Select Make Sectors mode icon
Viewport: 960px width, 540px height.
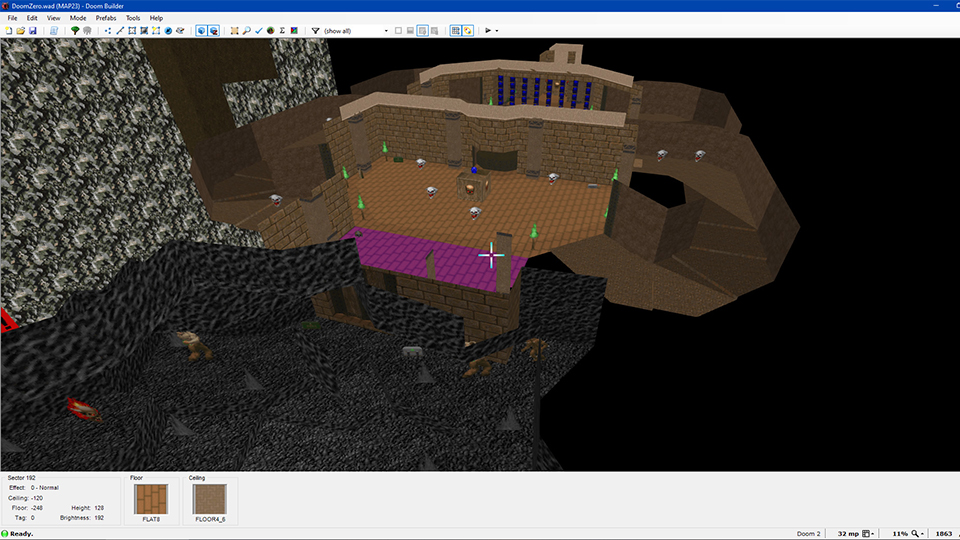point(156,31)
